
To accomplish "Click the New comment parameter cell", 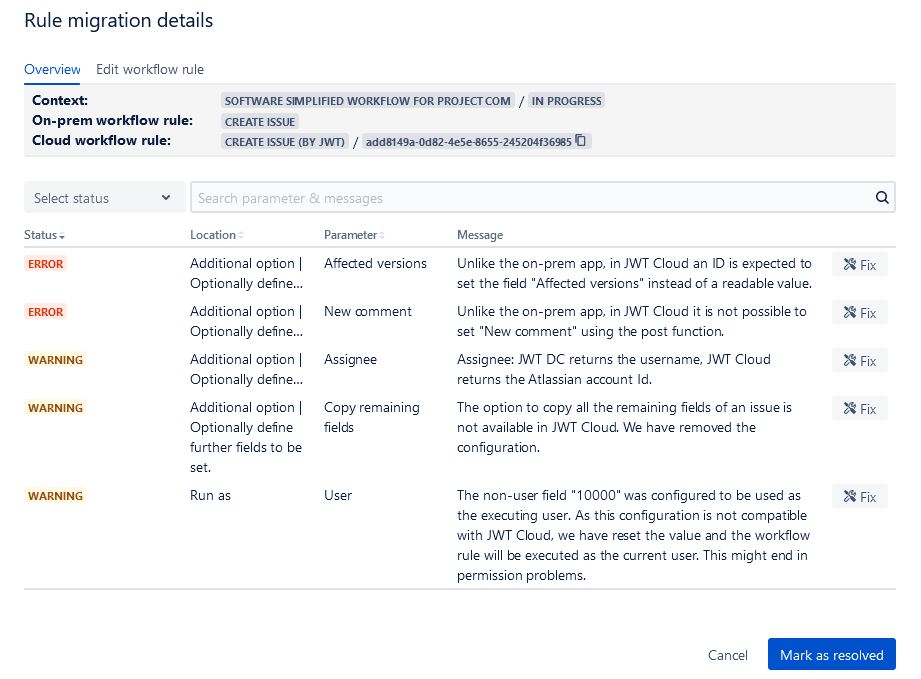I will pyautogui.click(x=368, y=312).
